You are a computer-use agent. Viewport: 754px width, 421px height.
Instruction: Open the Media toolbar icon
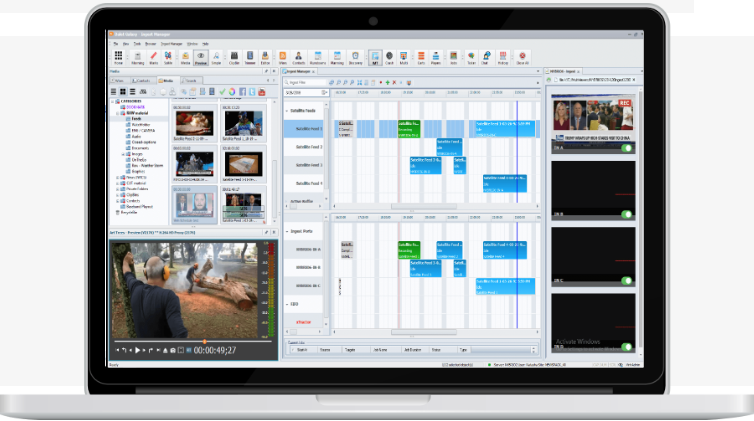pyautogui.click(x=185, y=57)
